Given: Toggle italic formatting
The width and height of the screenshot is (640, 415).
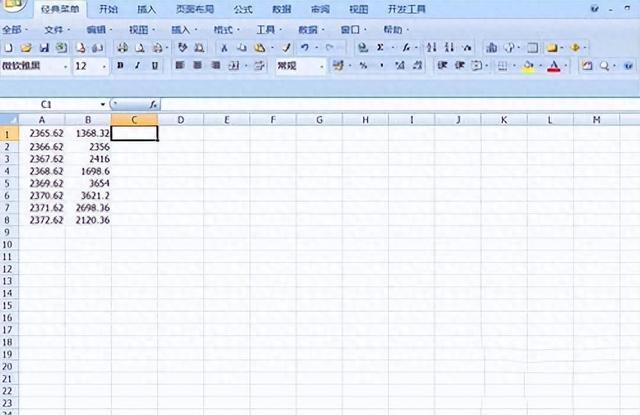Looking at the screenshot, I should [x=138, y=66].
